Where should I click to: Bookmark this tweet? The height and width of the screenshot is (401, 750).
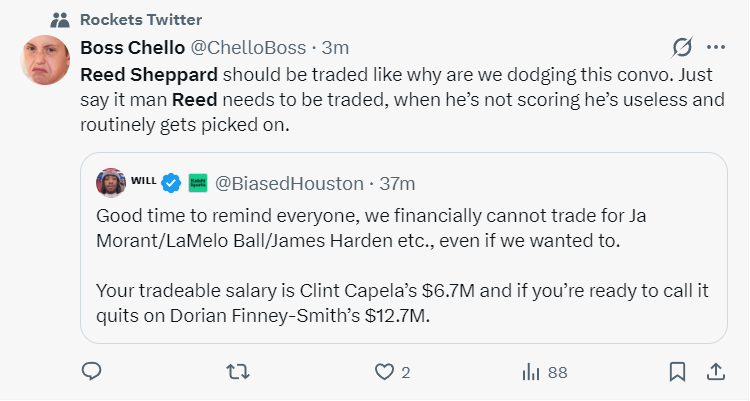[x=677, y=372]
